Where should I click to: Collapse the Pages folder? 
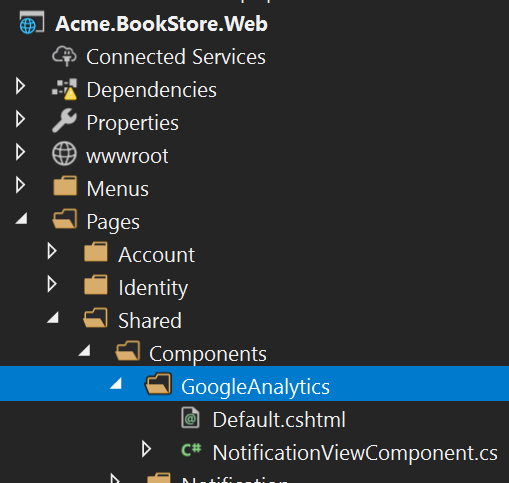tap(22, 219)
